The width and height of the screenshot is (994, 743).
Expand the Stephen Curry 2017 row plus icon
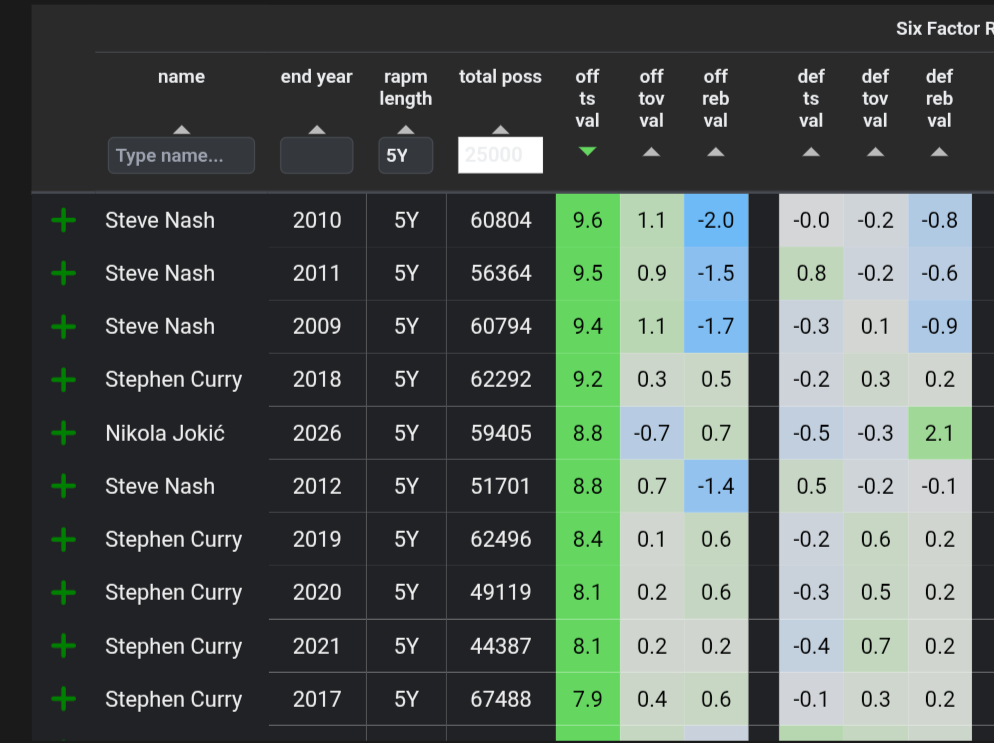tap(63, 699)
